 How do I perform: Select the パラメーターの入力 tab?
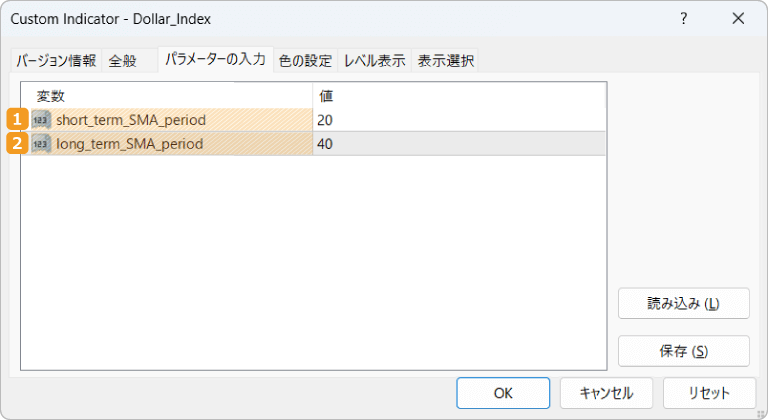[x=214, y=60]
